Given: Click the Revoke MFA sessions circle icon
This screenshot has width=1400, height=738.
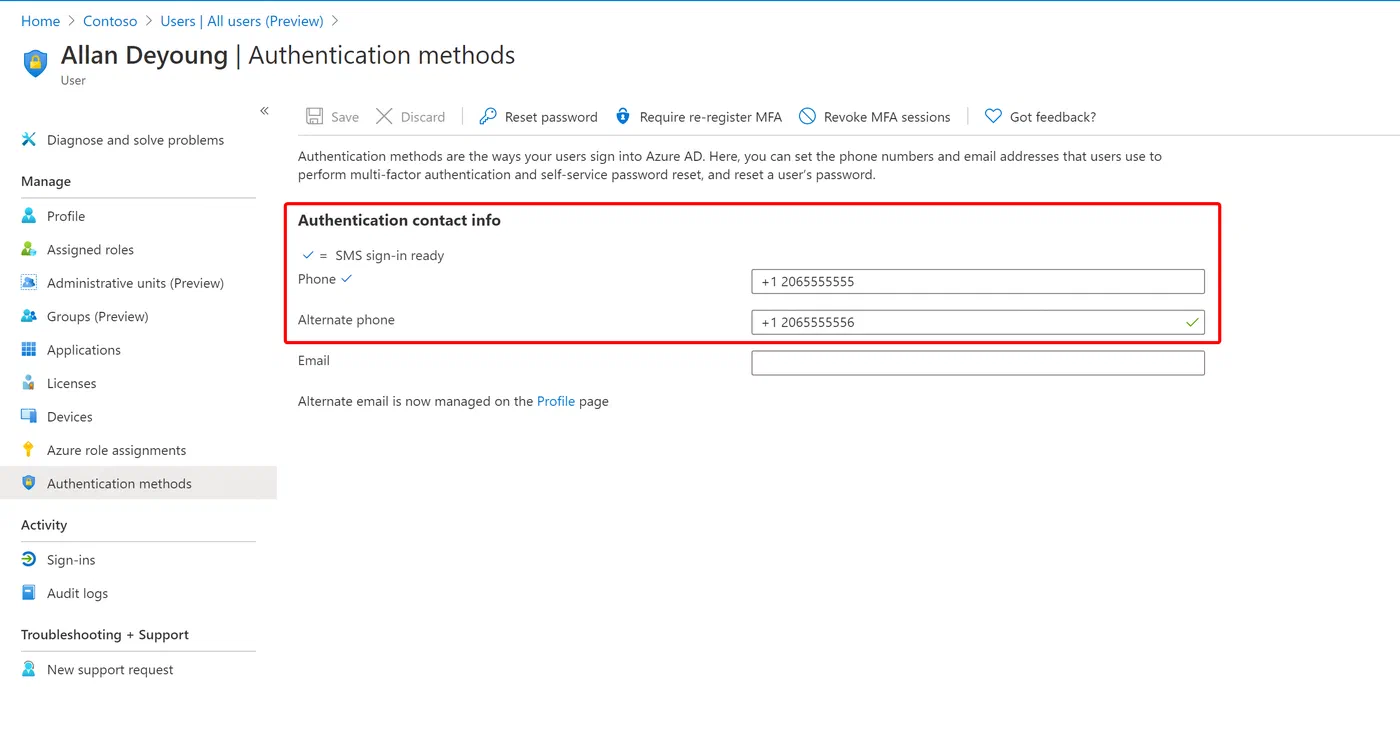Looking at the screenshot, I should pyautogui.click(x=807, y=117).
